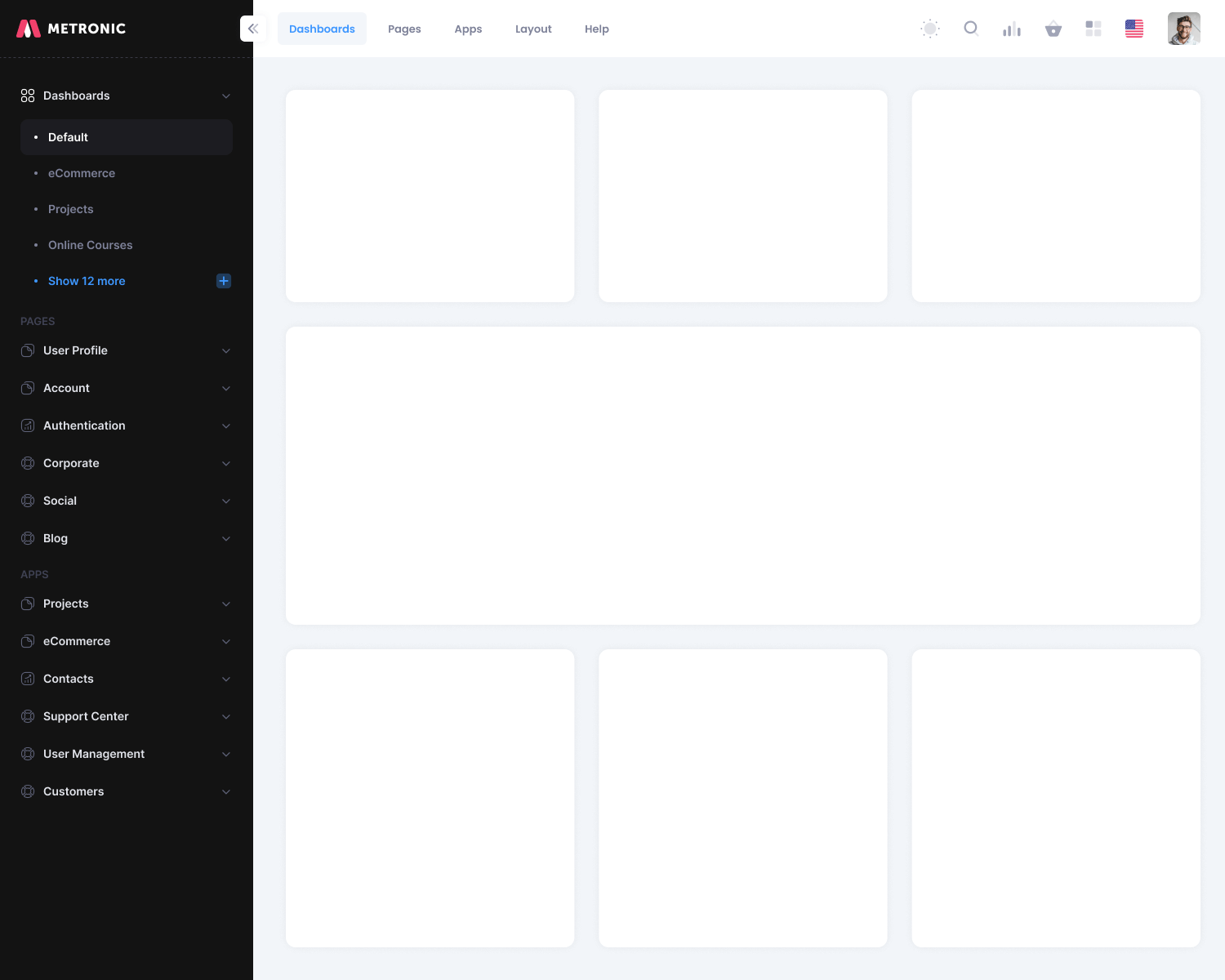Open the eCommerce dashboard link

[x=82, y=173]
